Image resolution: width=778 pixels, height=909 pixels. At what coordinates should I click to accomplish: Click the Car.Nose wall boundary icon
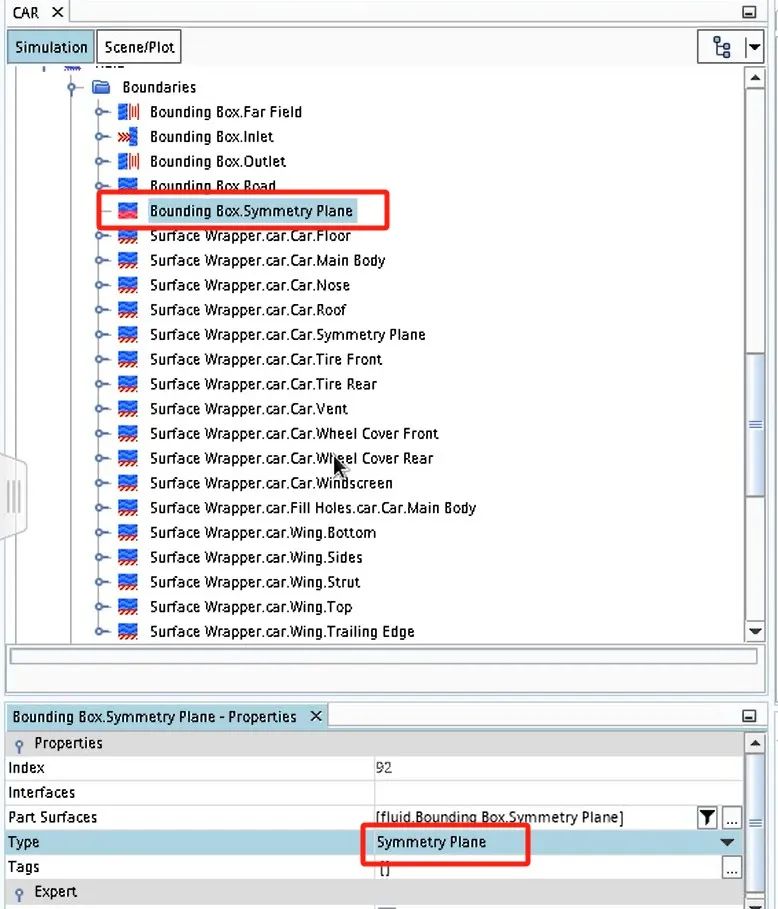pos(128,285)
